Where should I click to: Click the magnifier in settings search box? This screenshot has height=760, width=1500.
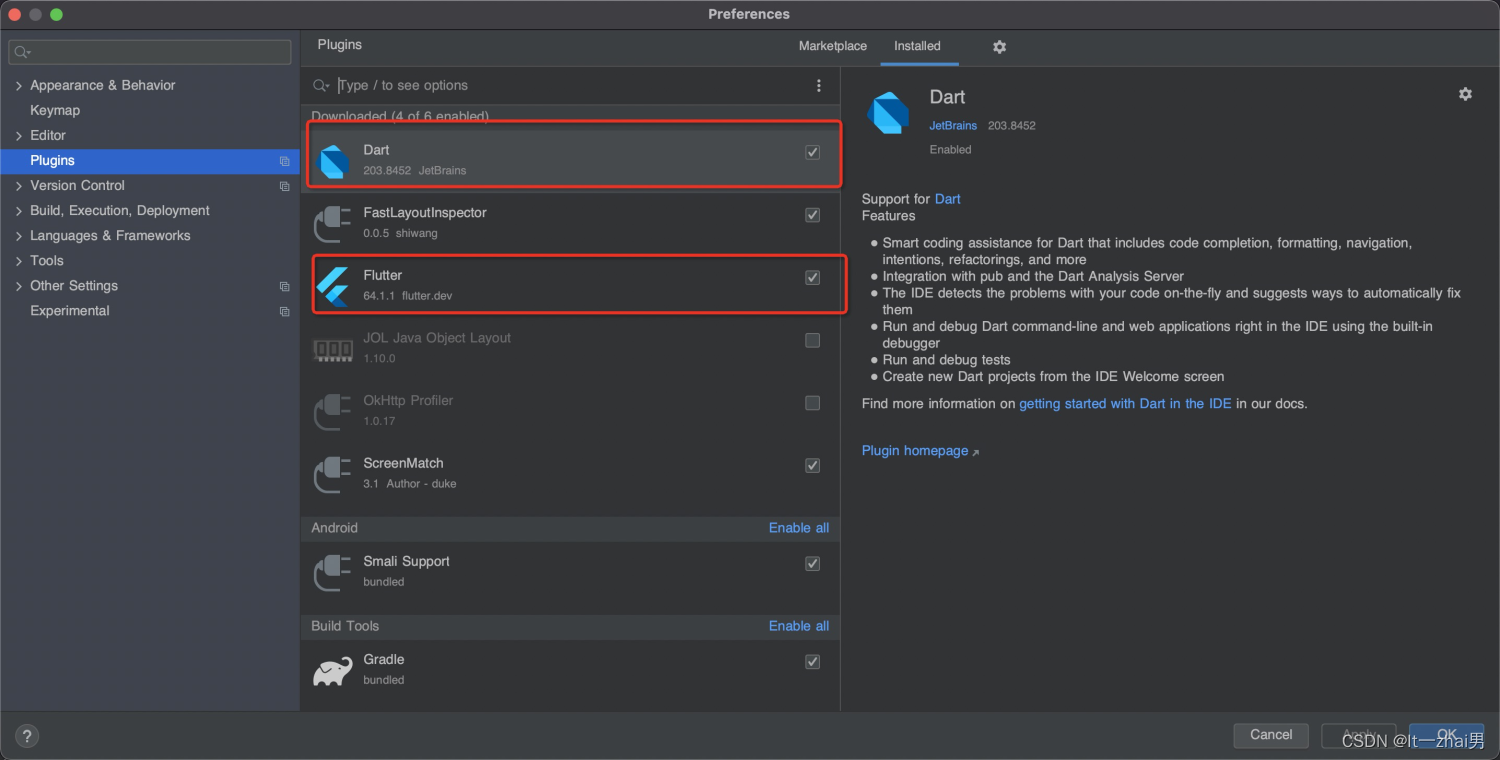pyautogui.click(x=23, y=52)
